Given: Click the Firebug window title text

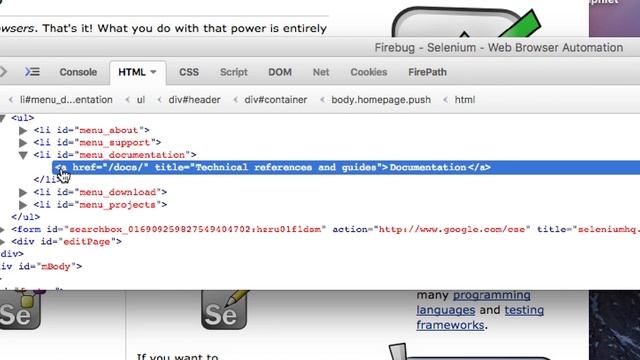Looking at the screenshot, I should (x=499, y=48).
